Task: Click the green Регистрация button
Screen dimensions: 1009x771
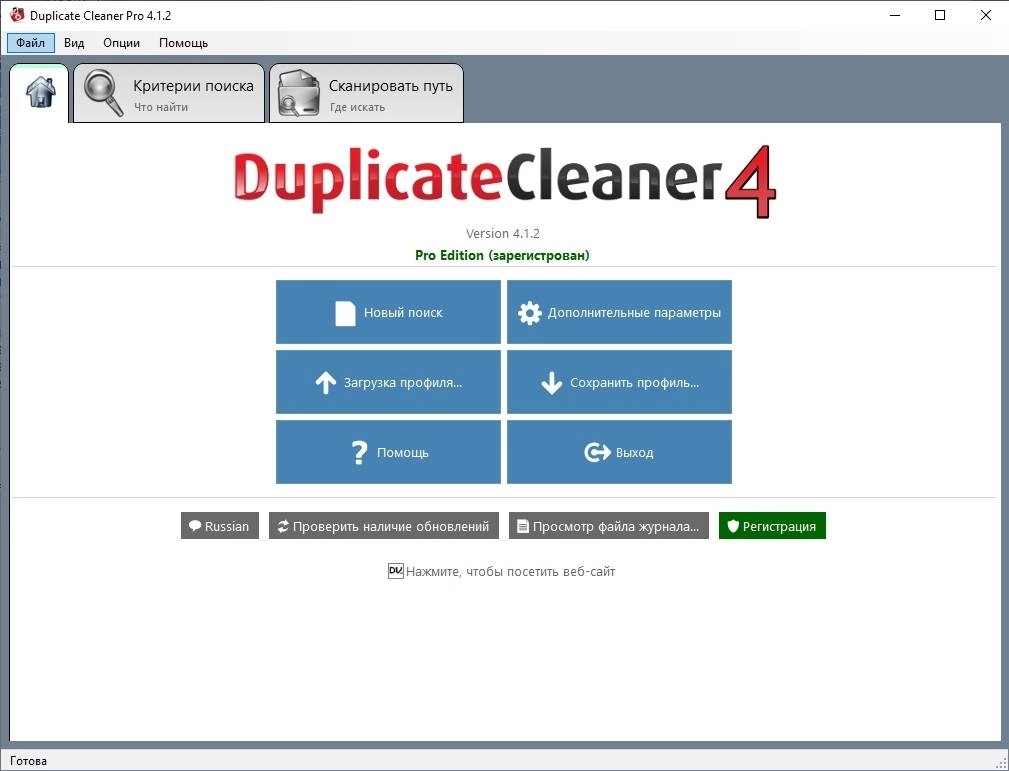Action: pos(772,526)
